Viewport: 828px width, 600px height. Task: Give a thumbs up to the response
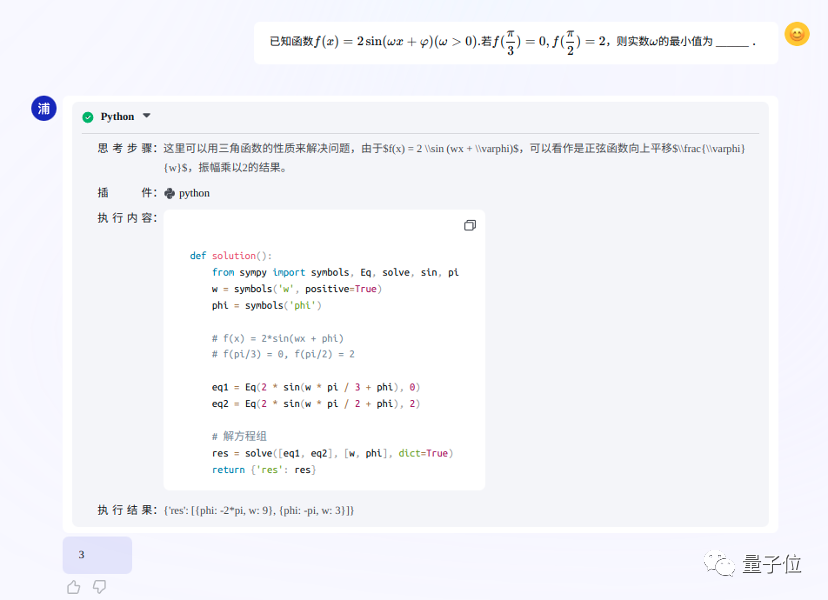[x=73, y=587]
